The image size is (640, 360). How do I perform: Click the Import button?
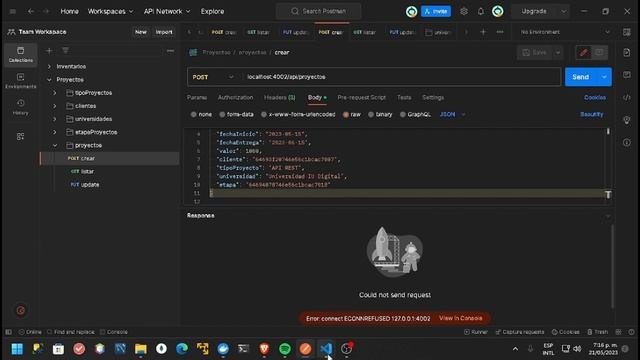tap(164, 32)
